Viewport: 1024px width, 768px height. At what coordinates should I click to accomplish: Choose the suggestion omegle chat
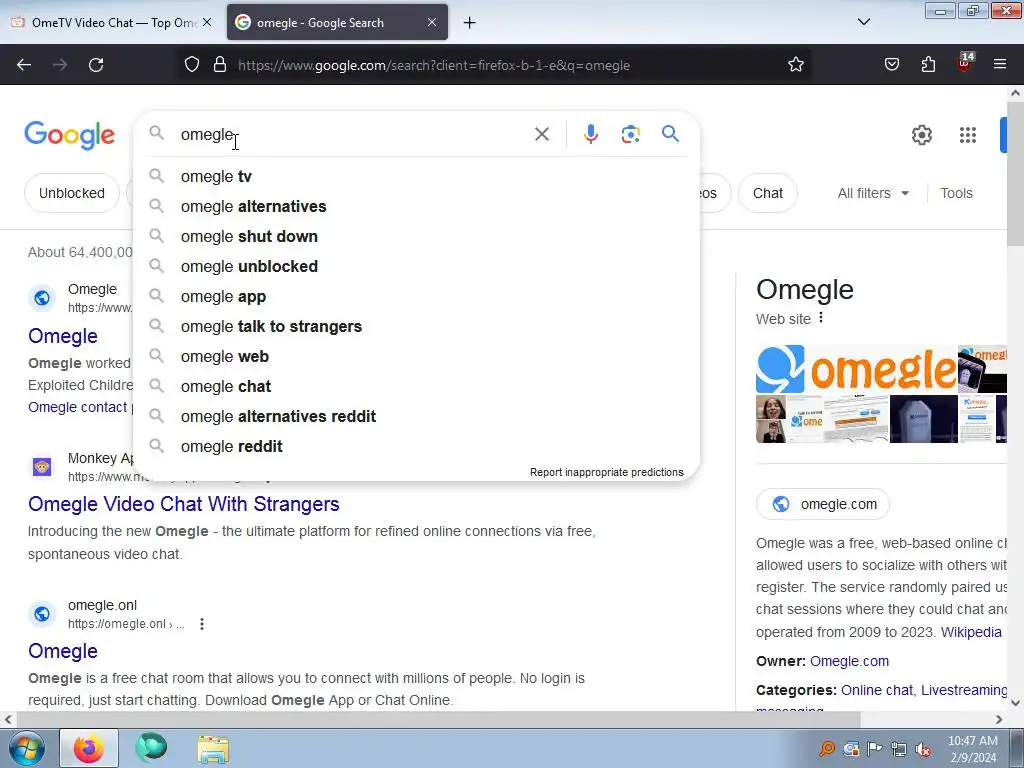[416, 387]
